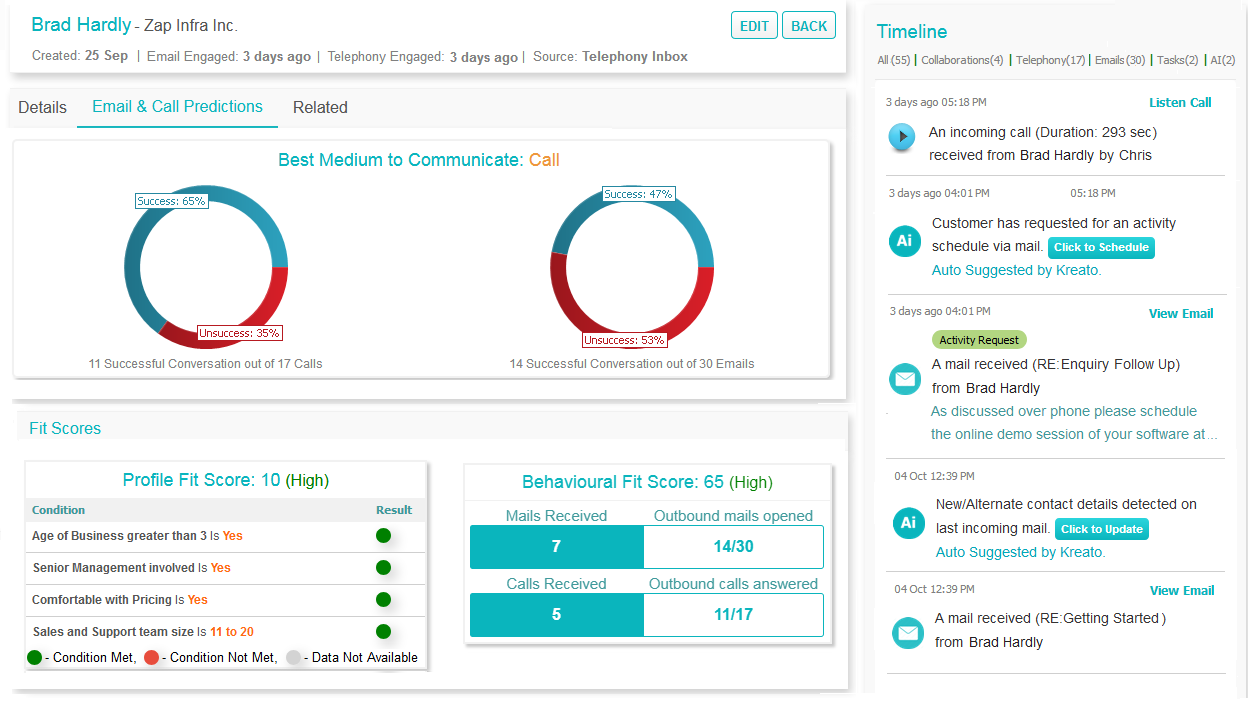The image size is (1248, 710).
Task: Click the Ai icon beside alternate contact details
Action: (909, 522)
